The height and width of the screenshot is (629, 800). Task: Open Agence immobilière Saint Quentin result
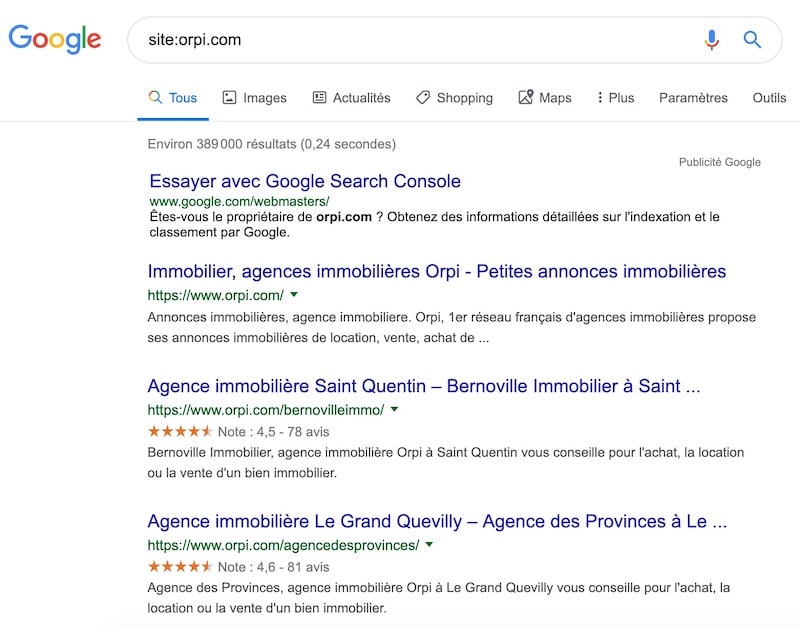coord(423,386)
